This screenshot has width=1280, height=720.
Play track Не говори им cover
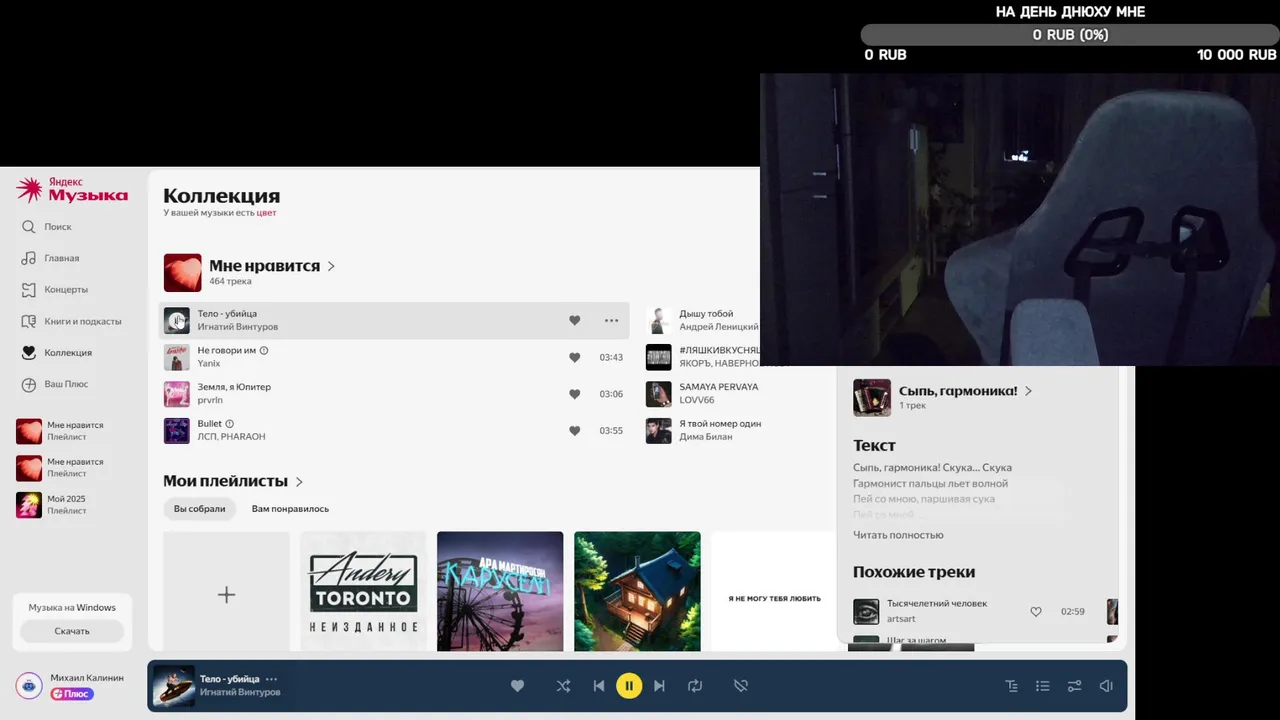[x=177, y=357]
